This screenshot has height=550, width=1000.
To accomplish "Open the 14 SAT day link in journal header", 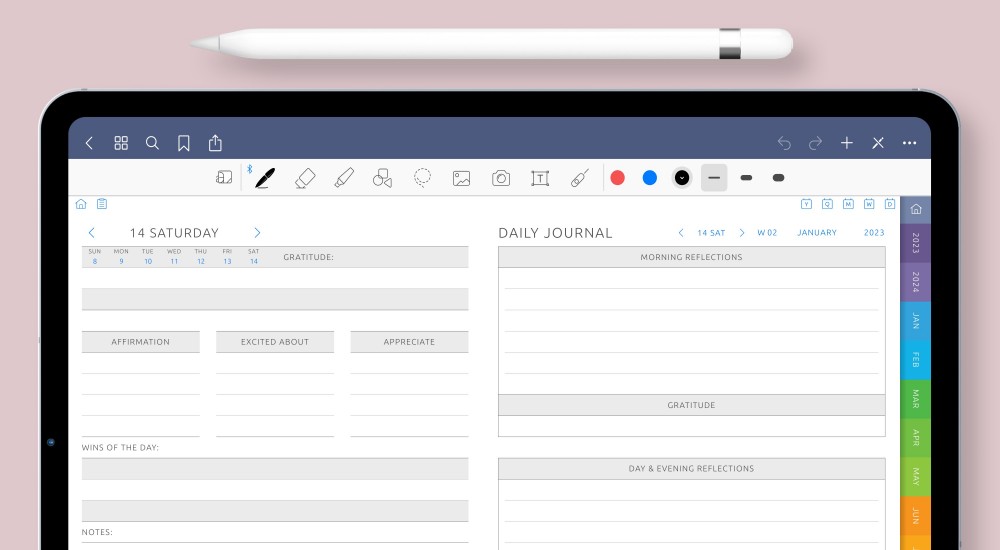I will (711, 233).
